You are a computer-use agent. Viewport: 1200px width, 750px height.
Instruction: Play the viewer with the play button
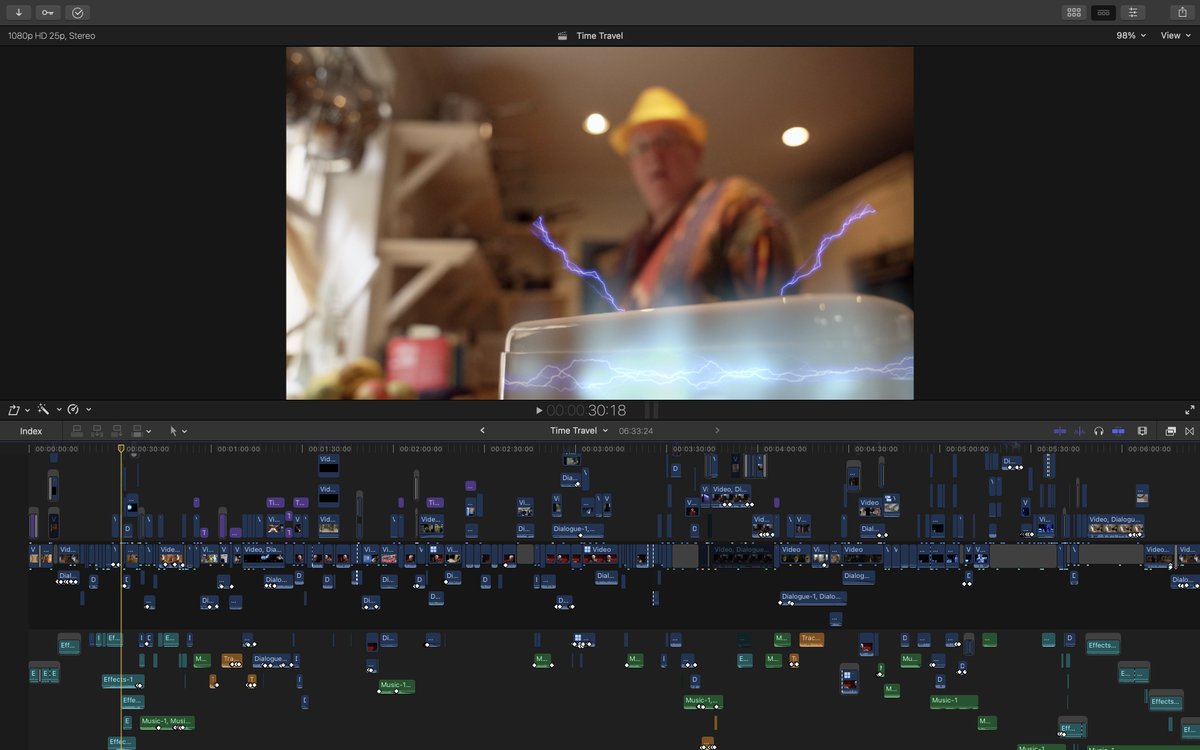pyautogui.click(x=539, y=410)
